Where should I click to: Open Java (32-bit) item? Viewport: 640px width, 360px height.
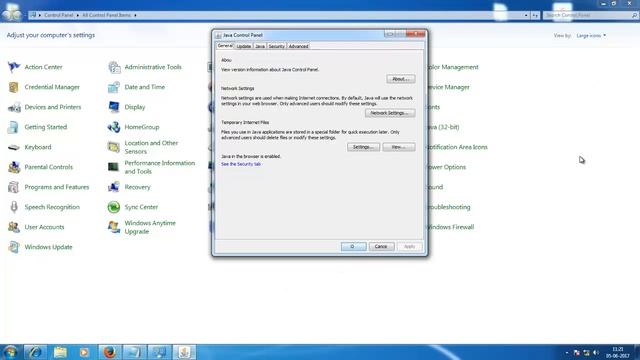[443, 127]
